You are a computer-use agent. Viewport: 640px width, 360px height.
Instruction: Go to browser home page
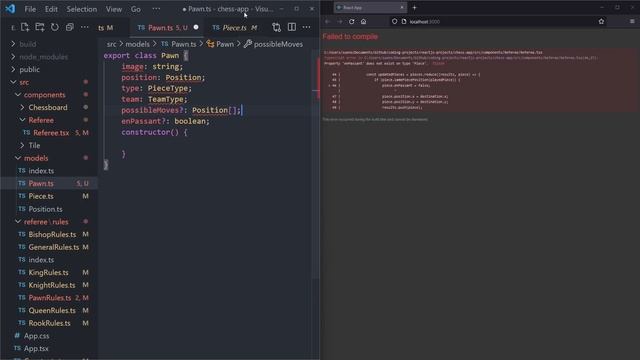point(363,22)
